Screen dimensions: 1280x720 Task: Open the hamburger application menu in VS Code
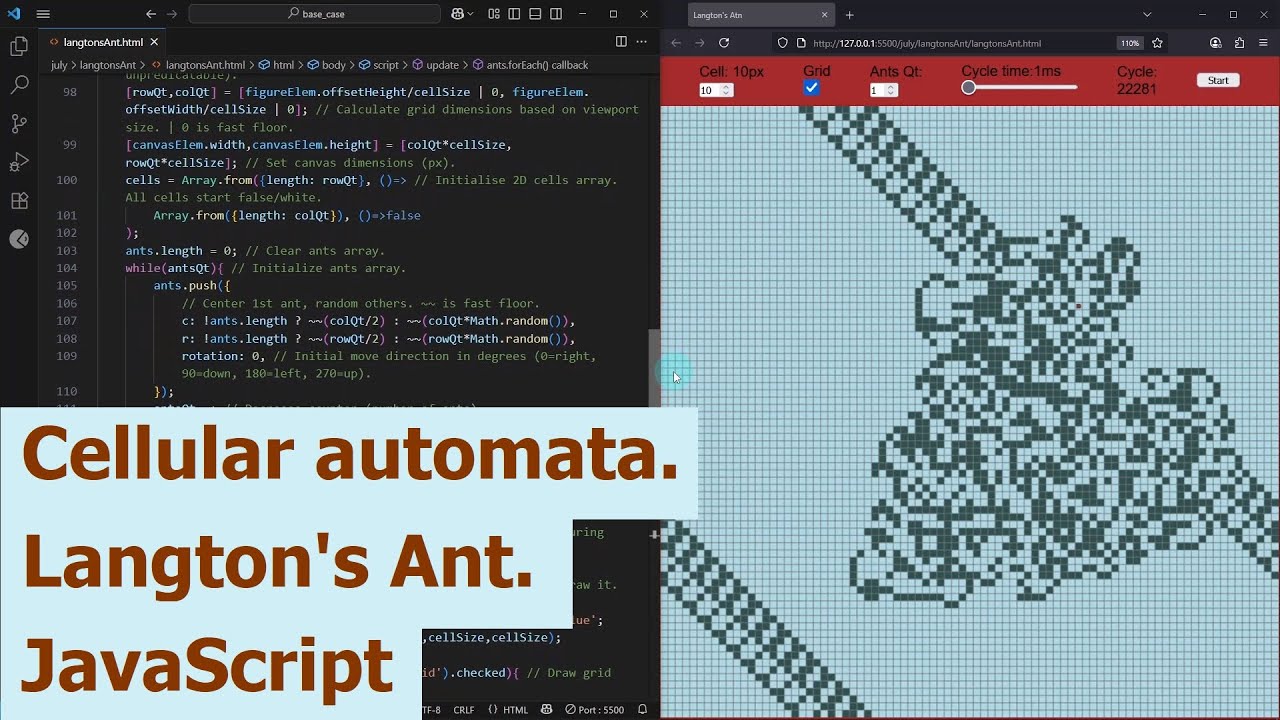coord(43,14)
